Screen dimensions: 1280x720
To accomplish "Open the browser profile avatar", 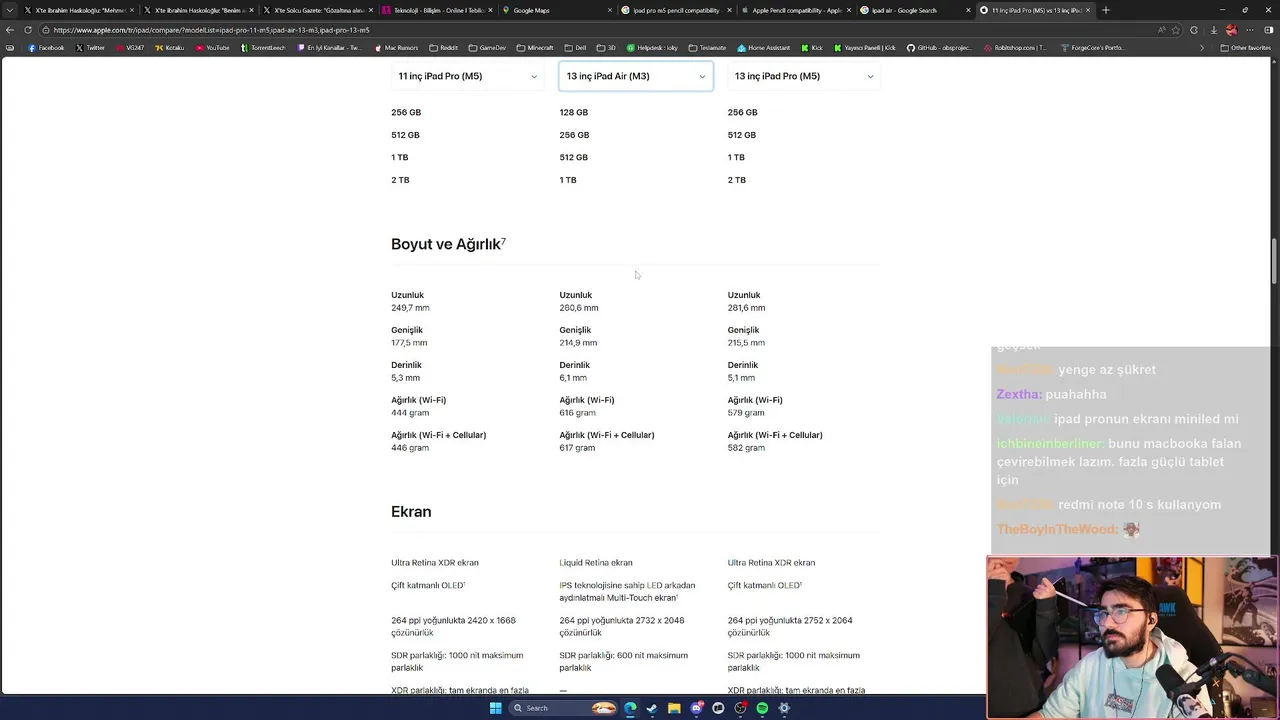I will pos(1232,30).
